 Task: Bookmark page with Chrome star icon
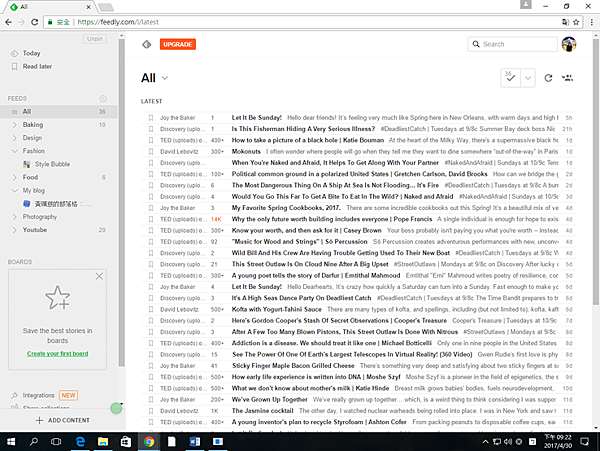click(x=576, y=22)
